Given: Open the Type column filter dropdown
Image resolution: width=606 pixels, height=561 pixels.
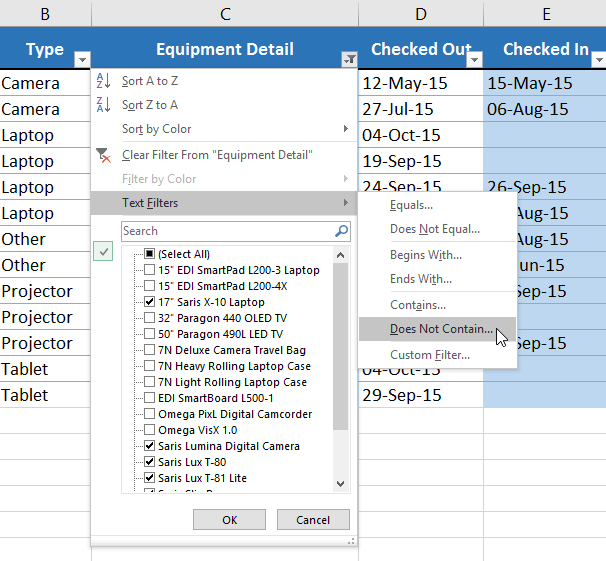Looking at the screenshot, I should [82, 59].
